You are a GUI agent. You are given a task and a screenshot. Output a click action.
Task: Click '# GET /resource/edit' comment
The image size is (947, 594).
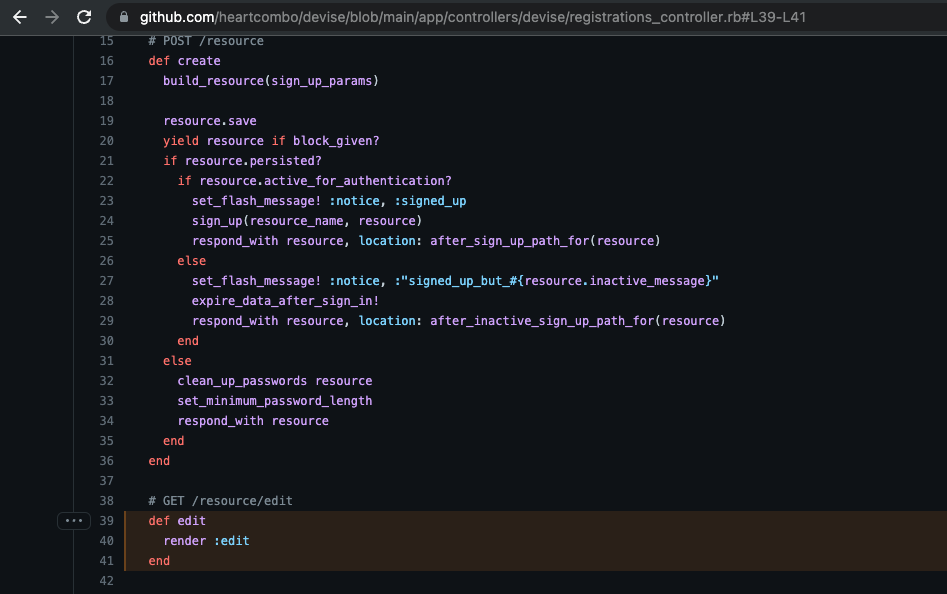(220, 500)
